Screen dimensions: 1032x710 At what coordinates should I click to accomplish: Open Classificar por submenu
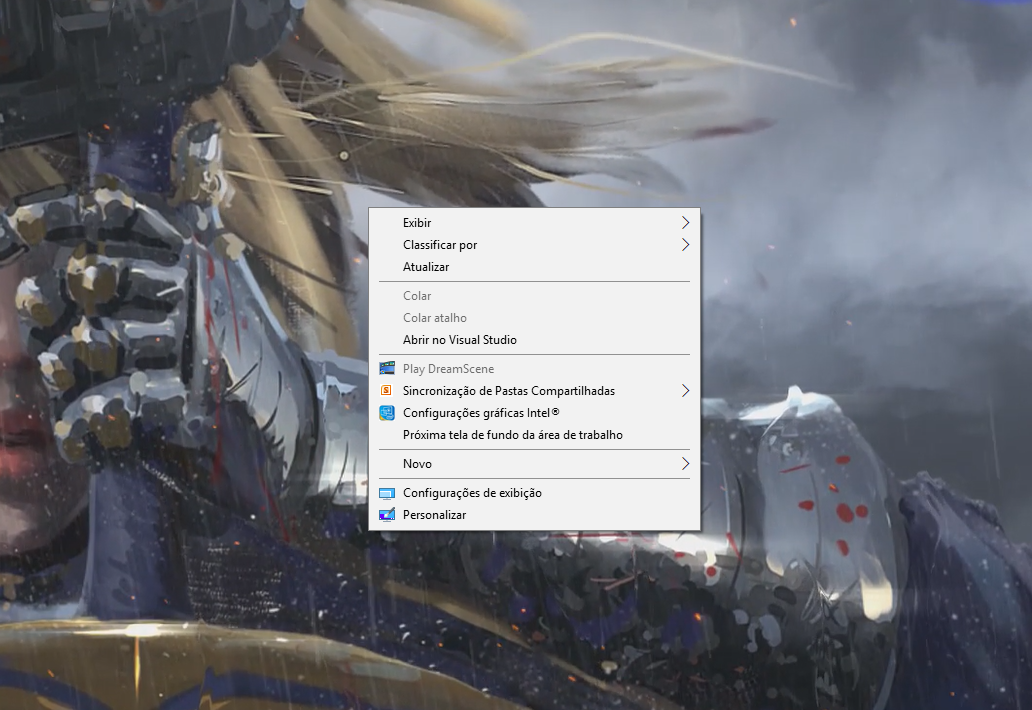coord(534,245)
